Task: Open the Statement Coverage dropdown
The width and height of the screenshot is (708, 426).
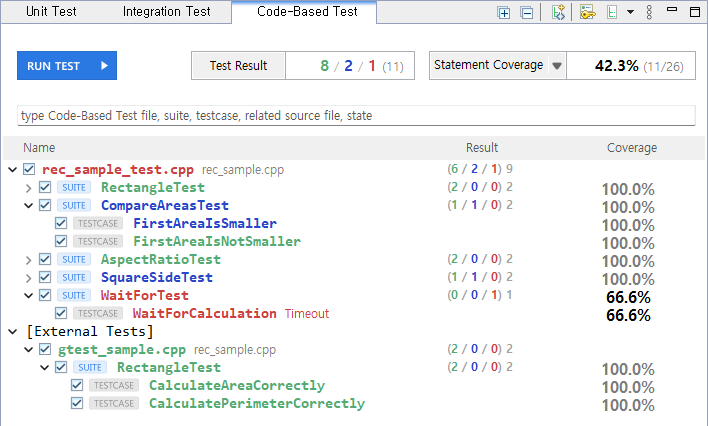Action: 557,66
